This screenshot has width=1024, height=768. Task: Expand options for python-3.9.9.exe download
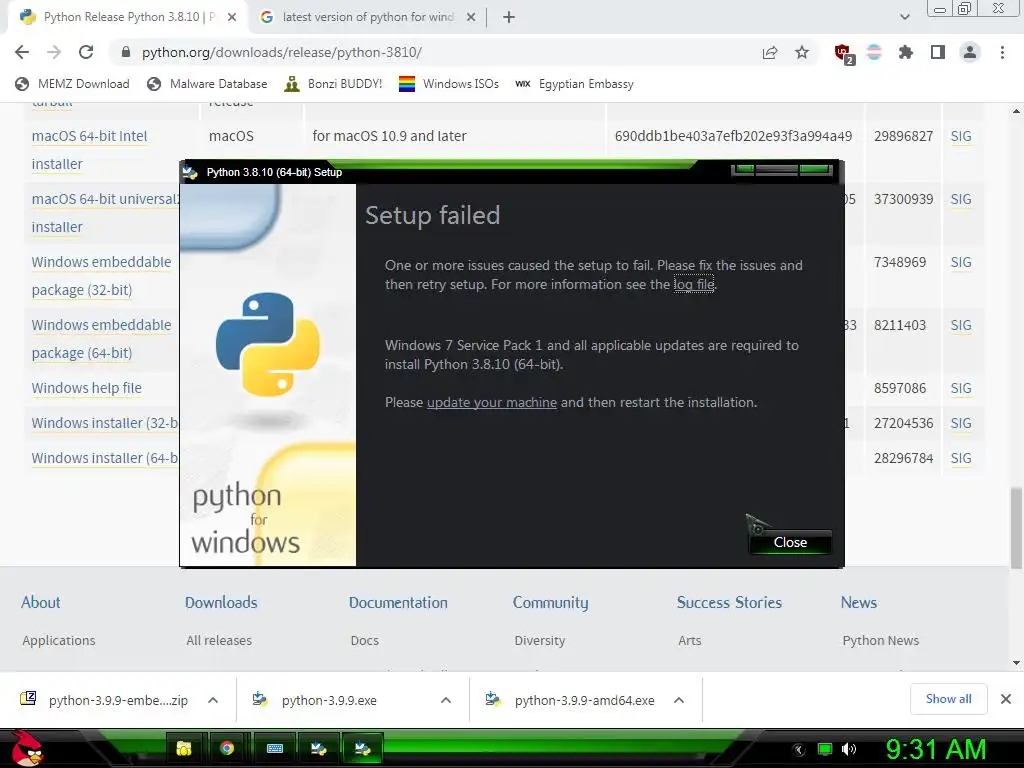(446, 700)
